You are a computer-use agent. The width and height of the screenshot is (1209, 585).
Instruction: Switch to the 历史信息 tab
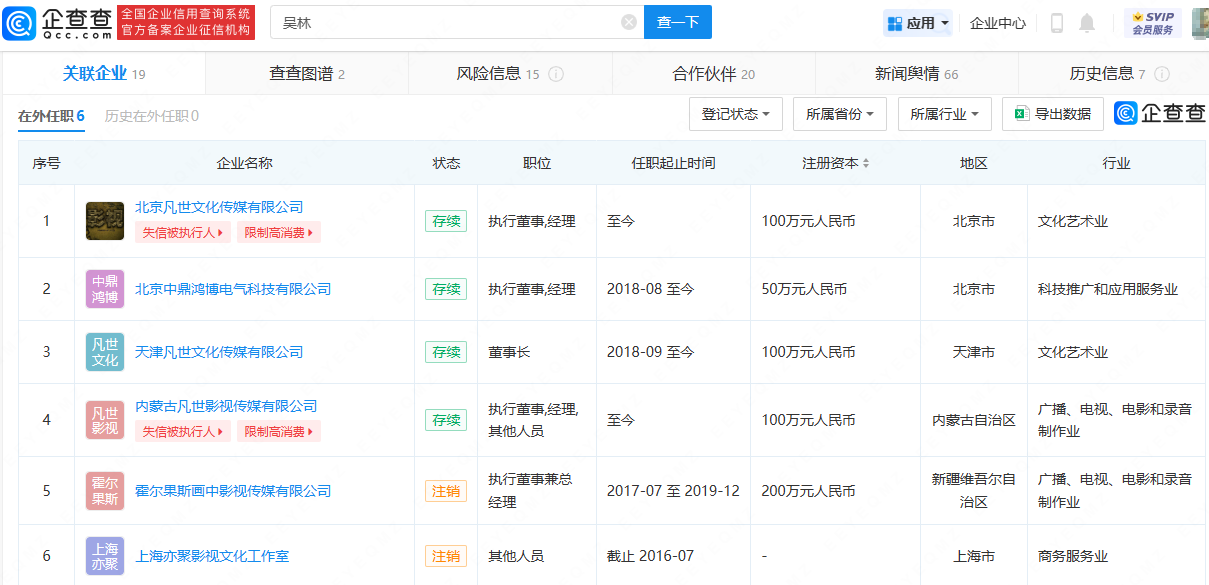point(1113,74)
